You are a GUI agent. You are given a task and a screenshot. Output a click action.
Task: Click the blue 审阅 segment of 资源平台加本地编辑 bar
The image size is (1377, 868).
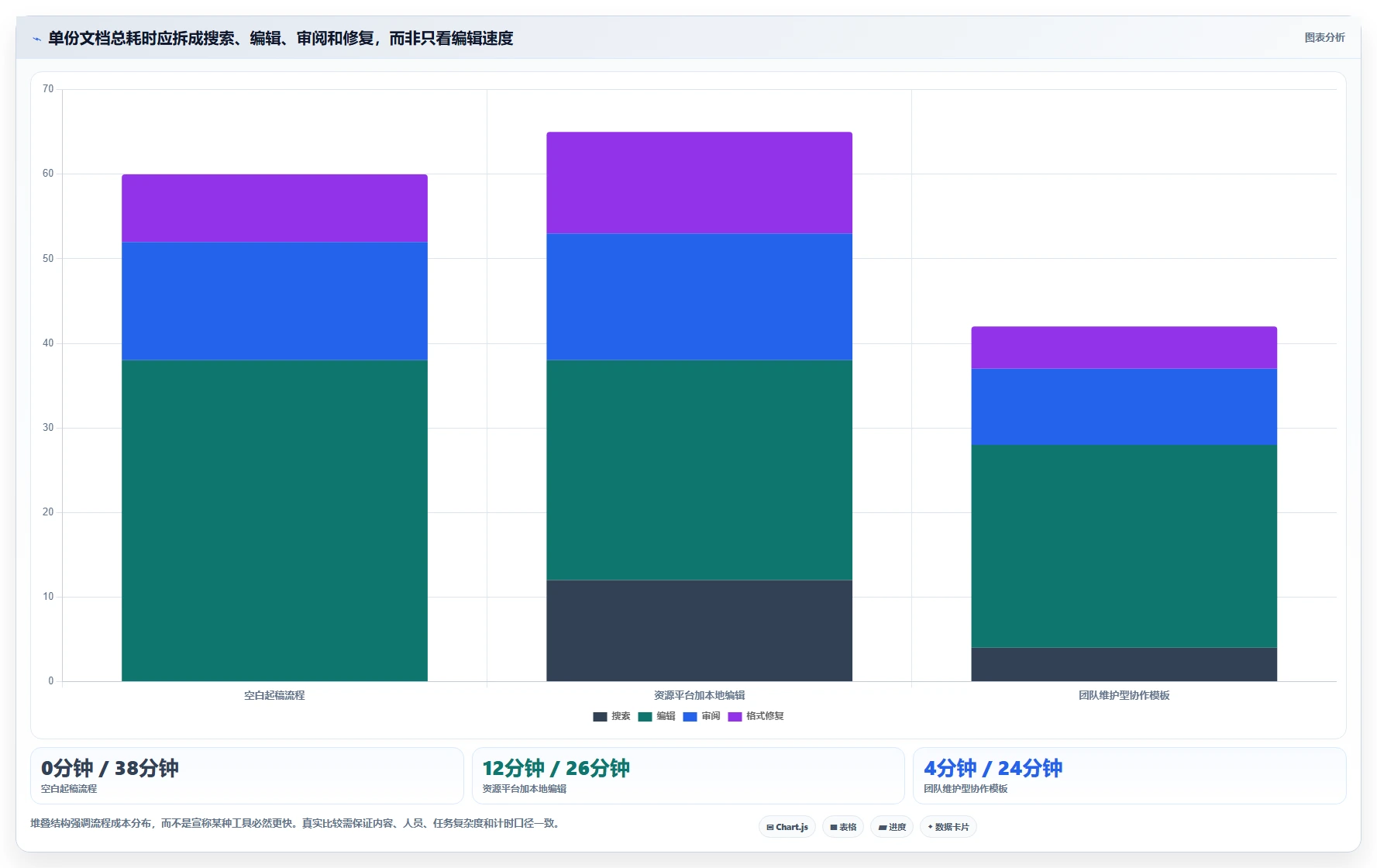(699, 297)
